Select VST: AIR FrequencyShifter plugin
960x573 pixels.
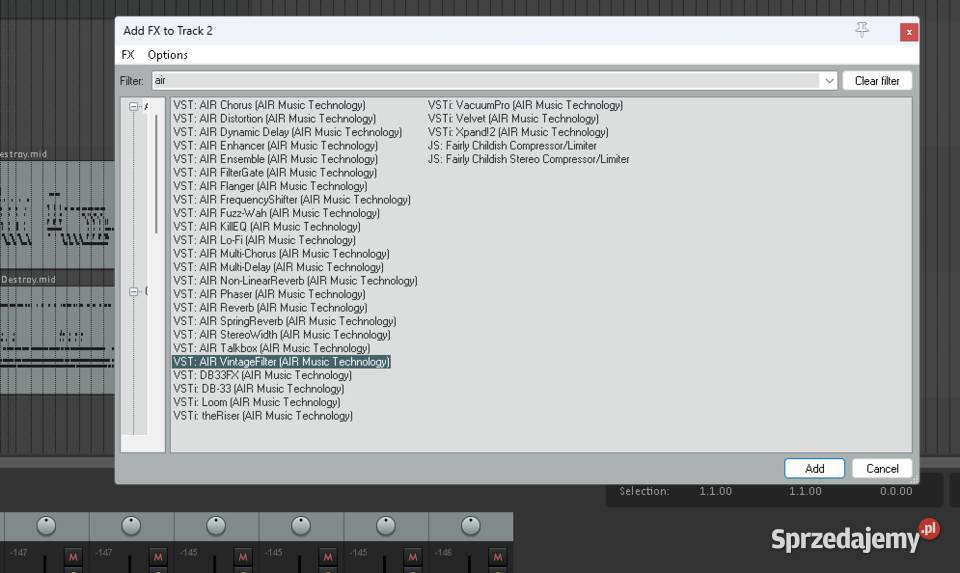tap(291, 199)
